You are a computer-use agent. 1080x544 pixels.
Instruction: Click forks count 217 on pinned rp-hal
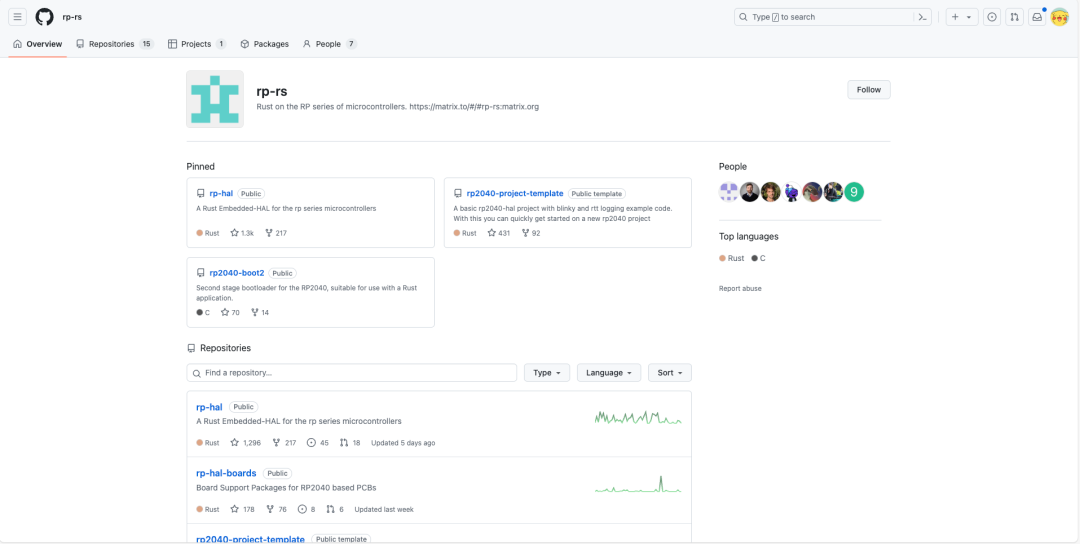pos(276,233)
